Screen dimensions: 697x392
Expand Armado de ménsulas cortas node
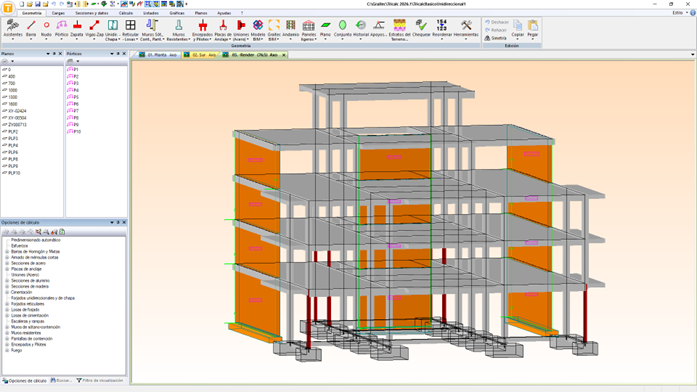pyautogui.click(x=7, y=257)
